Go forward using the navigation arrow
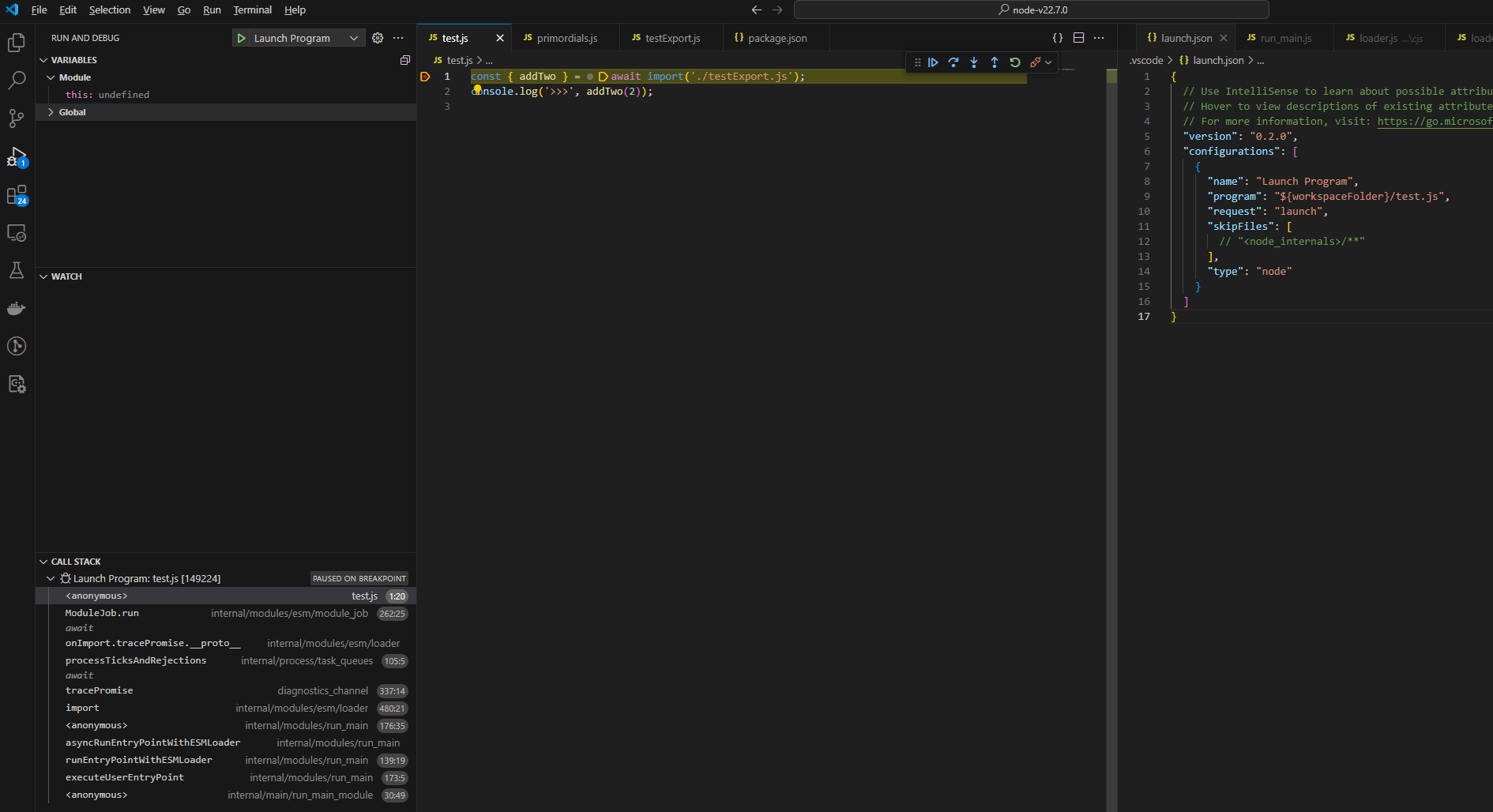This screenshot has height=812, width=1493. click(777, 10)
